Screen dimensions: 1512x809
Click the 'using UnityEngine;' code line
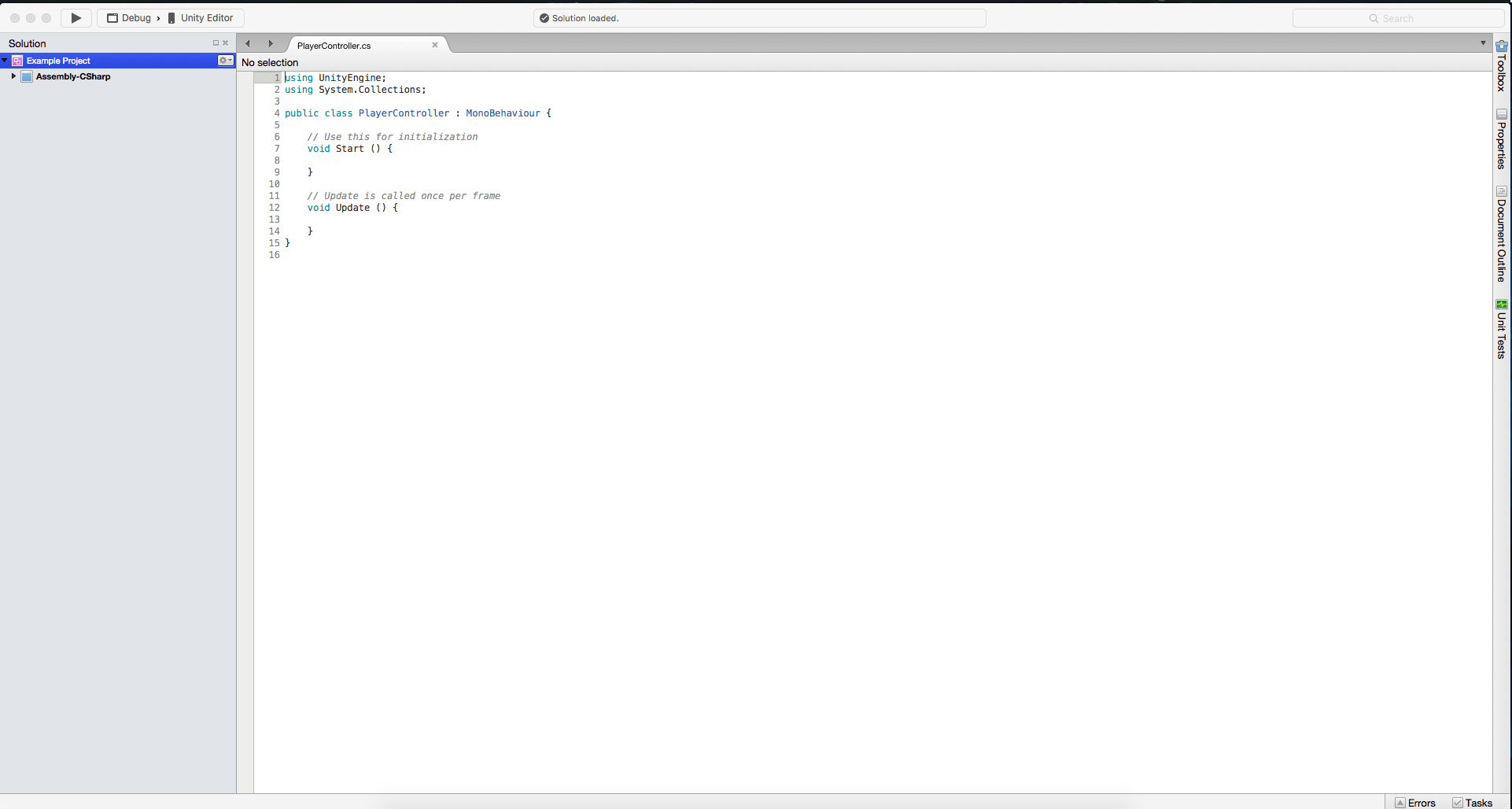336,78
